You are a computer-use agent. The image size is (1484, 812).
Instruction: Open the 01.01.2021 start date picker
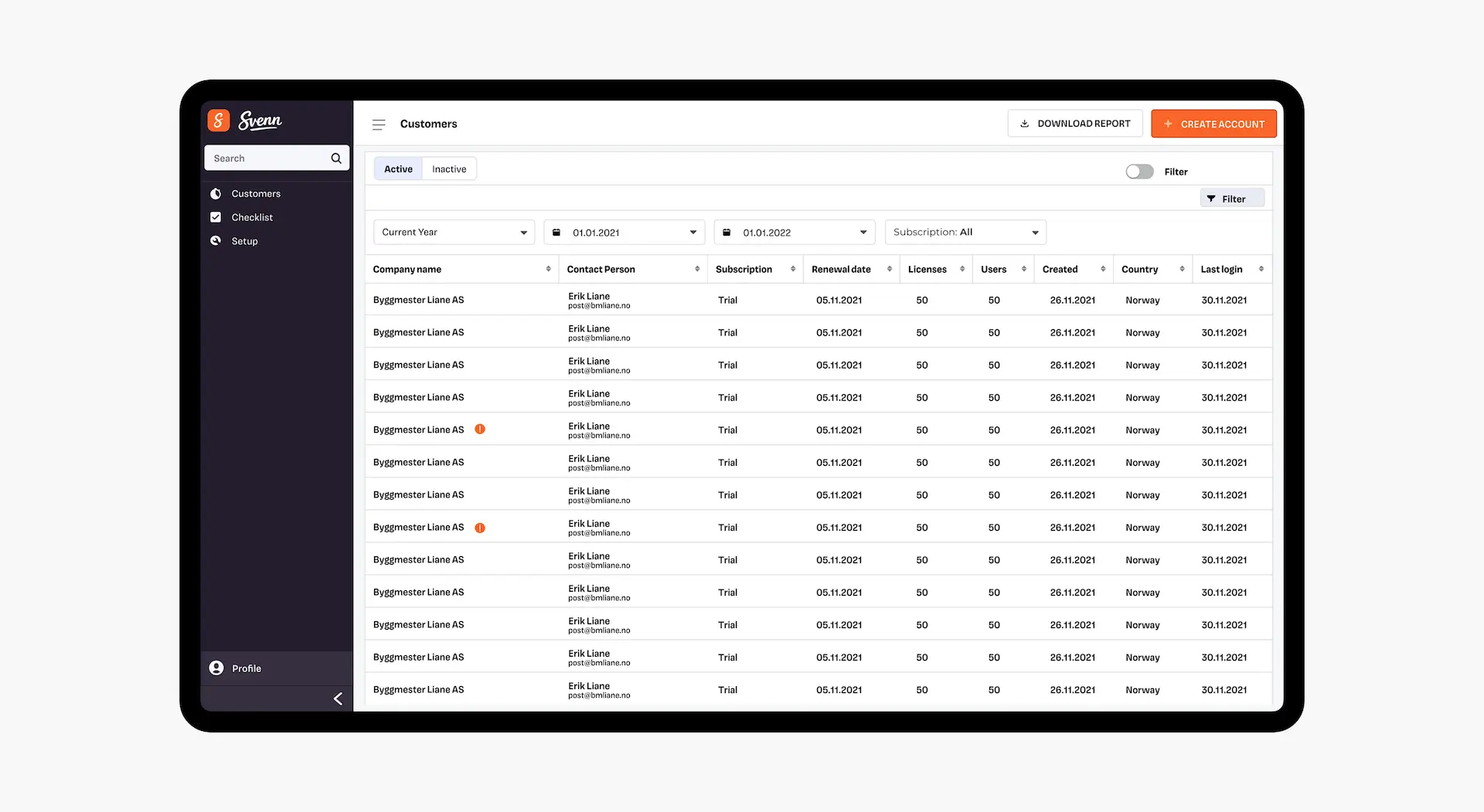coord(625,233)
